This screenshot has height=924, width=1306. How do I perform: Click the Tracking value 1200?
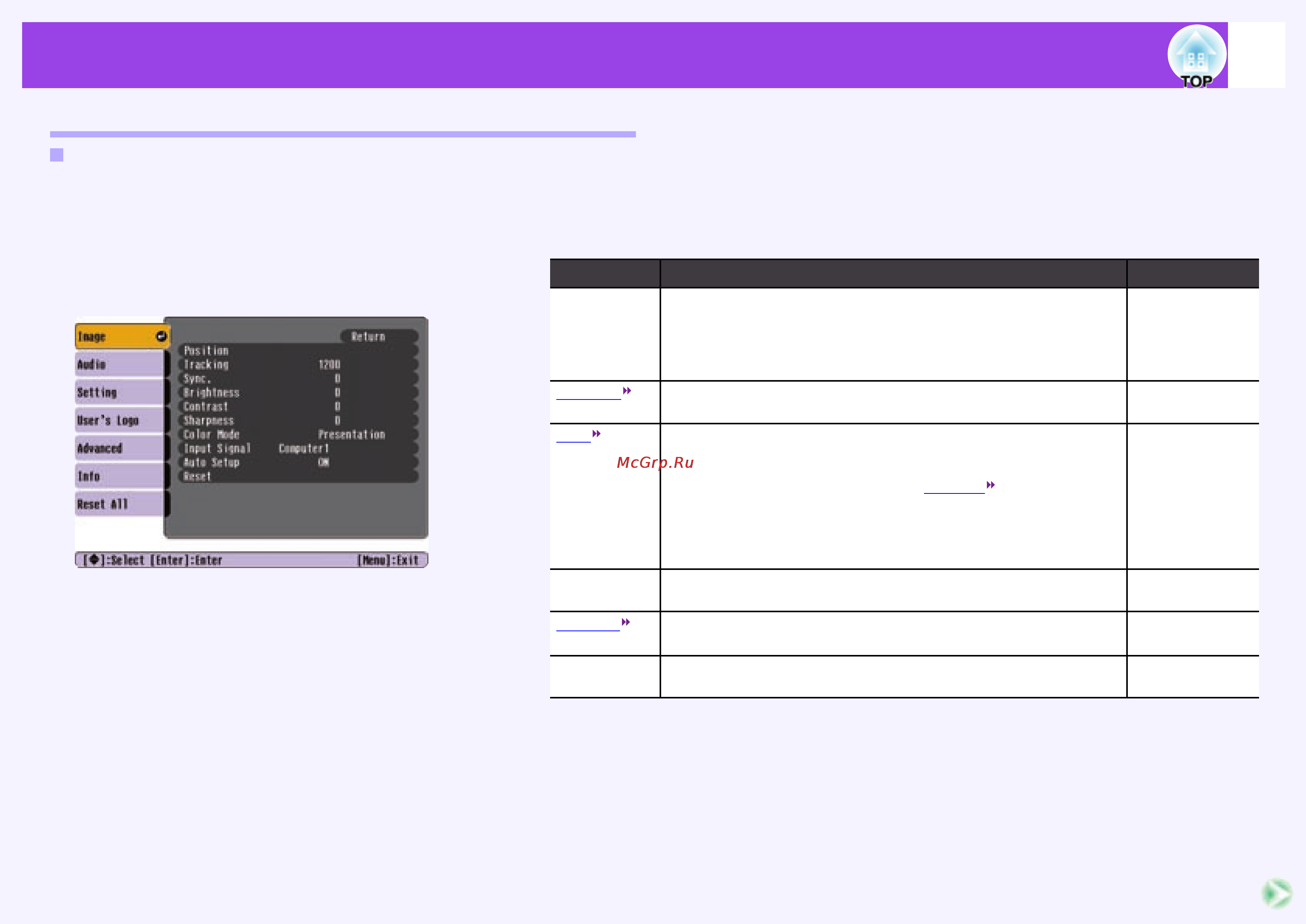tap(329, 364)
